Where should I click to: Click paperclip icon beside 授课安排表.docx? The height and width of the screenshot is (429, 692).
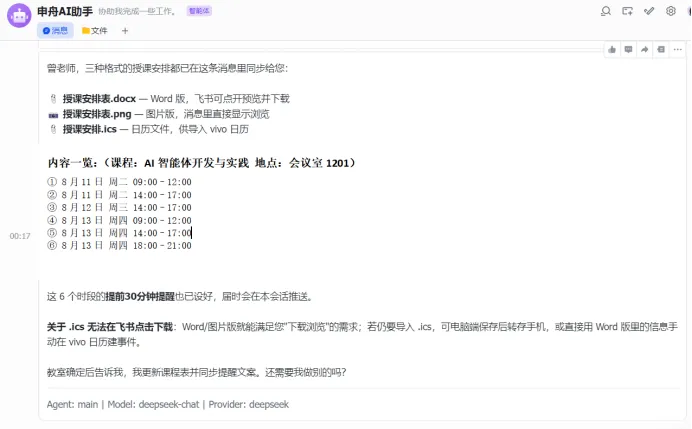click(x=53, y=98)
